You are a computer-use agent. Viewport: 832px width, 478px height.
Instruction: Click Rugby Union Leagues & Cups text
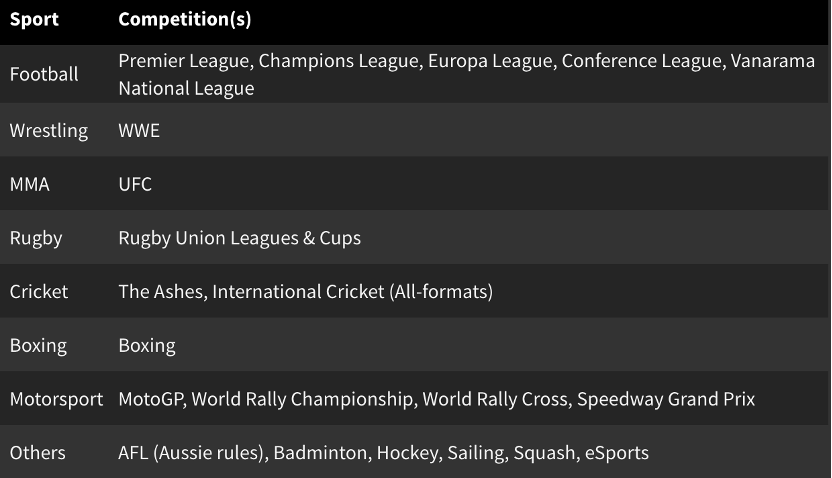pyautogui.click(x=239, y=238)
